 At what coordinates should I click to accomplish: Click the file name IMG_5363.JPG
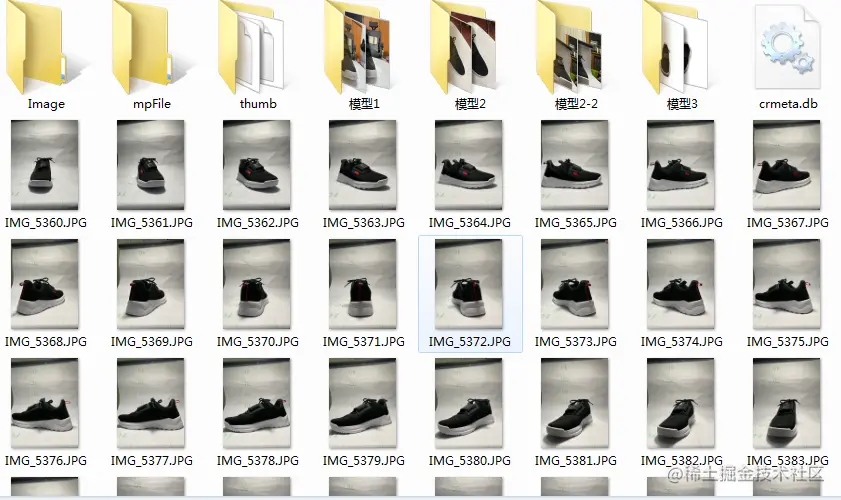(364, 223)
